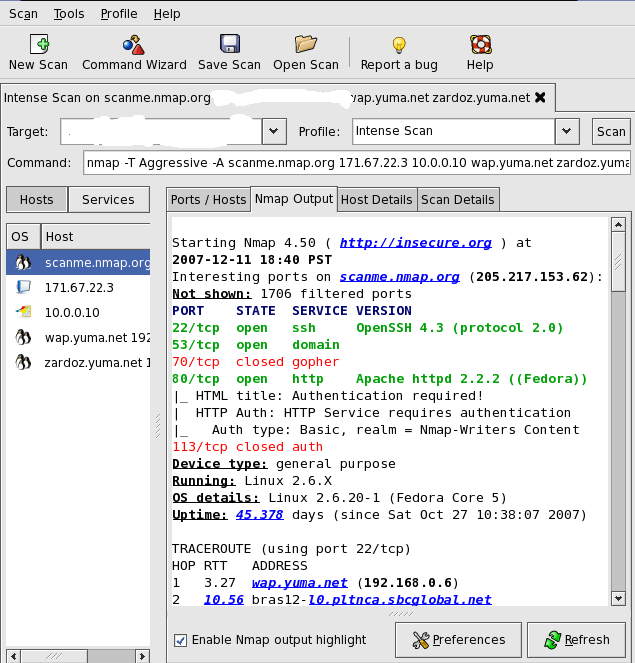Image resolution: width=635 pixels, height=663 pixels.
Task: Click the Open Scan folder icon
Action: [306, 44]
